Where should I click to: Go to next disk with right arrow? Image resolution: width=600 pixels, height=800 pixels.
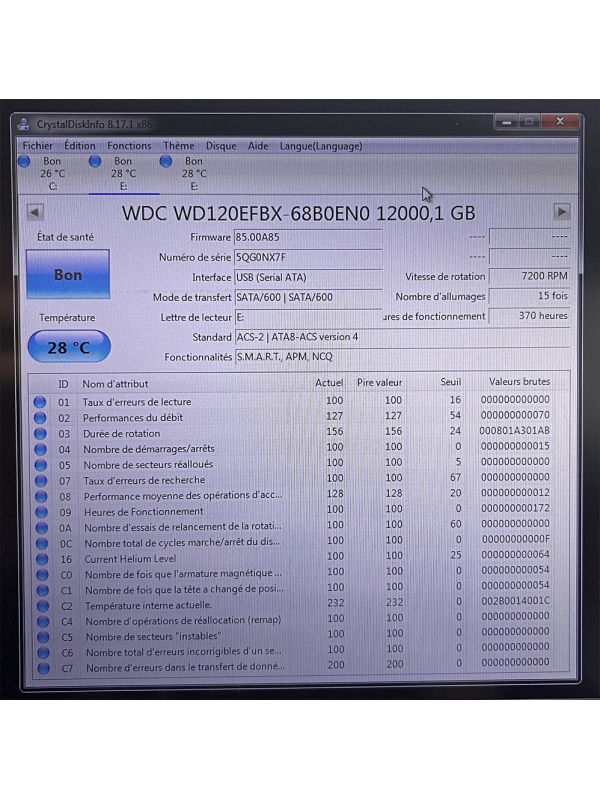click(562, 211)
